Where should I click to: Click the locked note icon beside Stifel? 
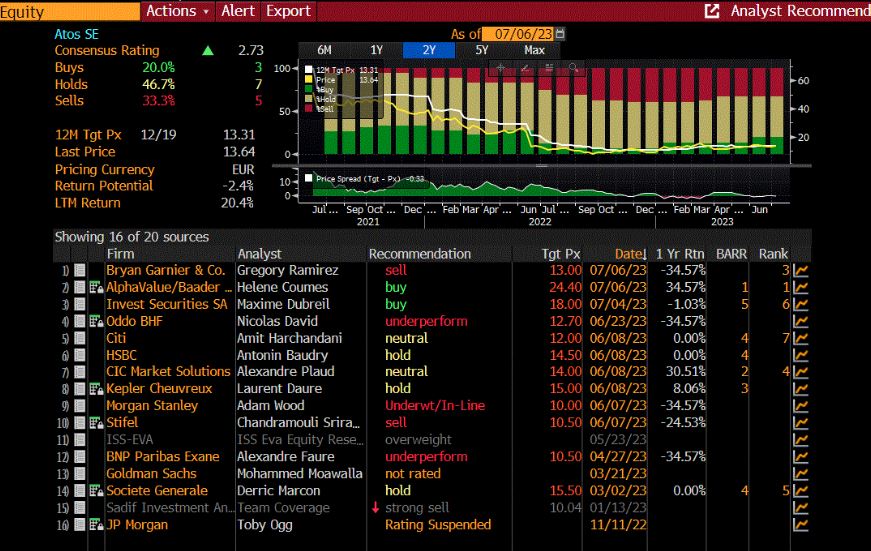(x=96, y=423)
